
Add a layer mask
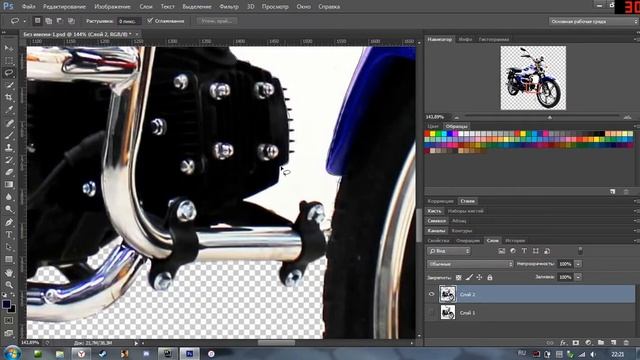click(576, 343)
